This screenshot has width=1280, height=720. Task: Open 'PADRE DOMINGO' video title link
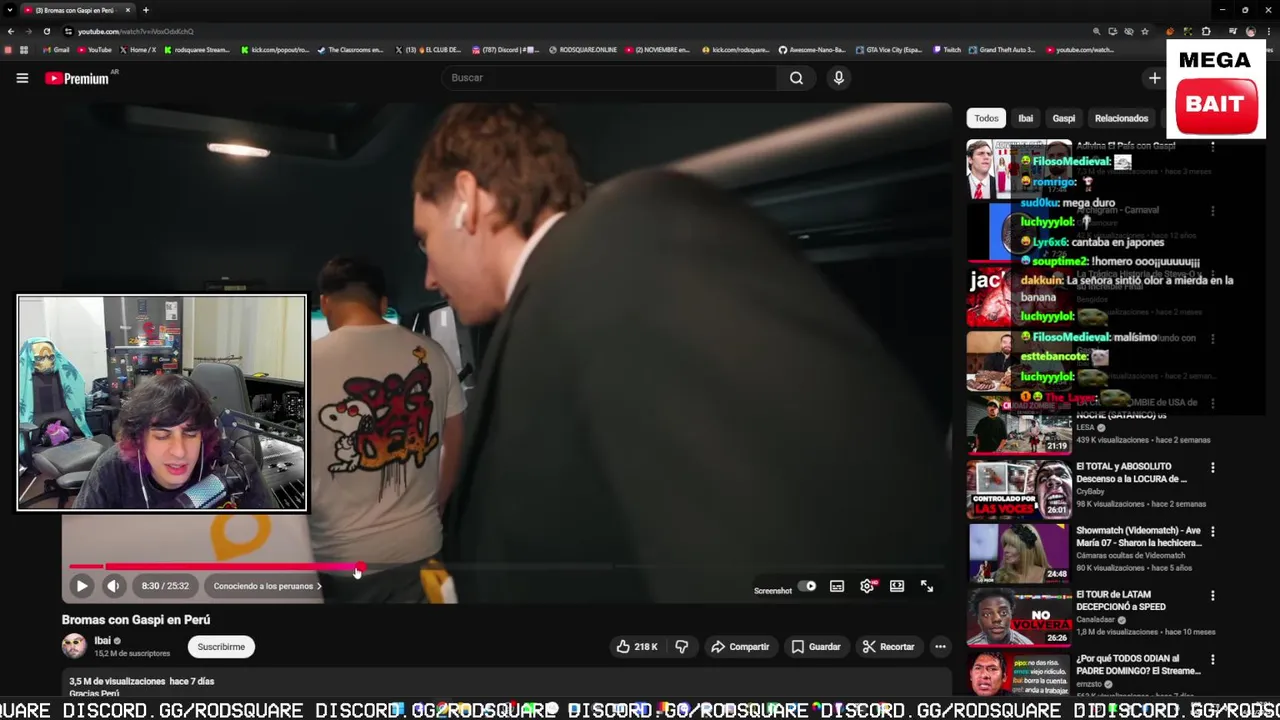click(x=1138, y=664)
